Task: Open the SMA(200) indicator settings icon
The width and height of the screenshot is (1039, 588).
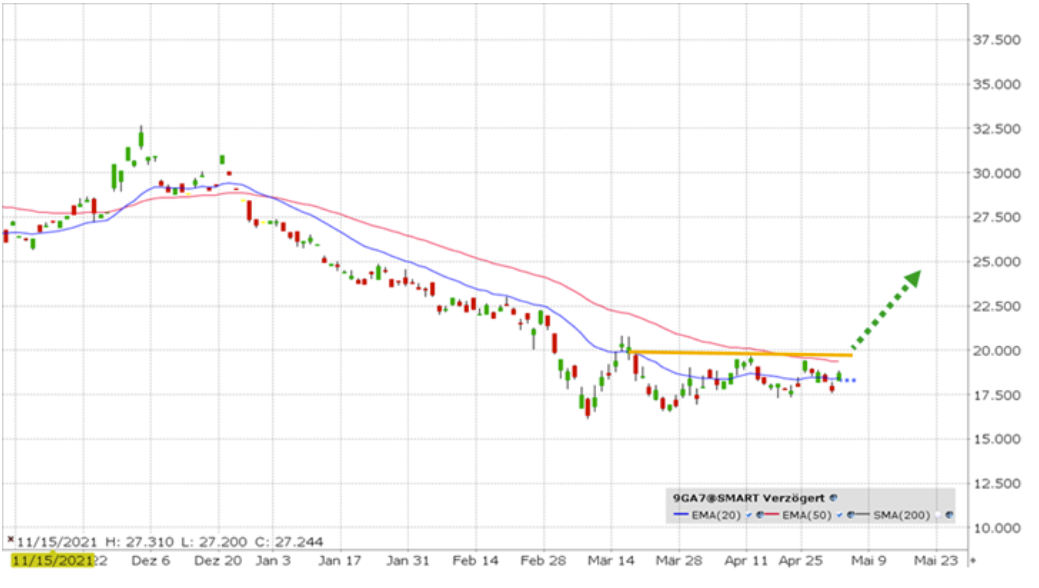Action: point(949,515)
